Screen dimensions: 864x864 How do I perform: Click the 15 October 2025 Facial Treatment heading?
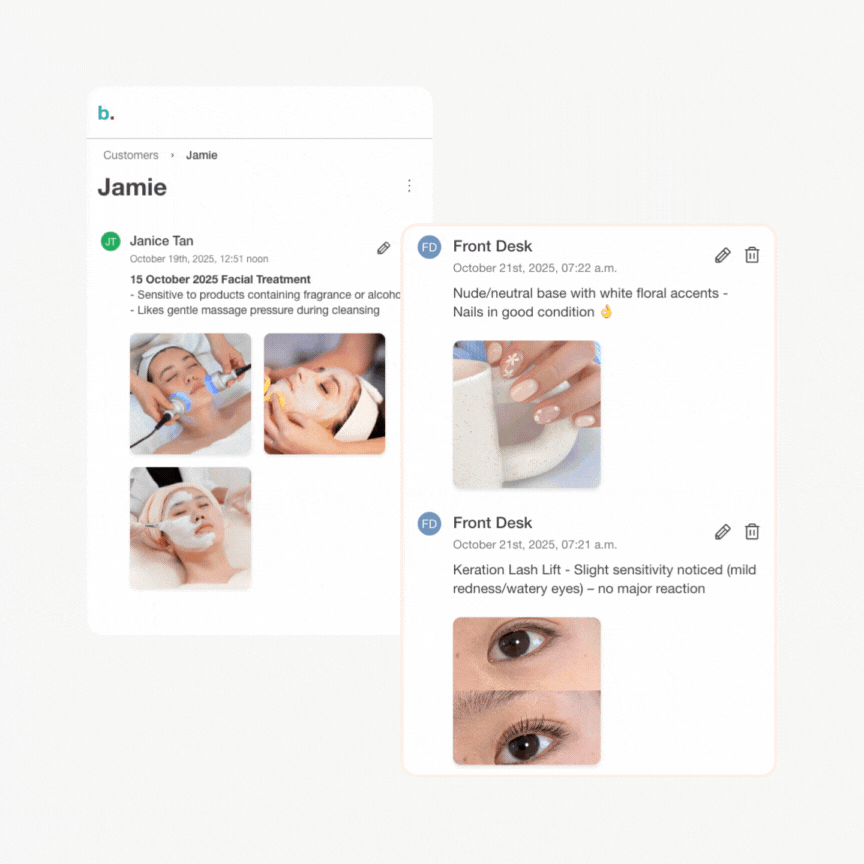tap(220, 279)
